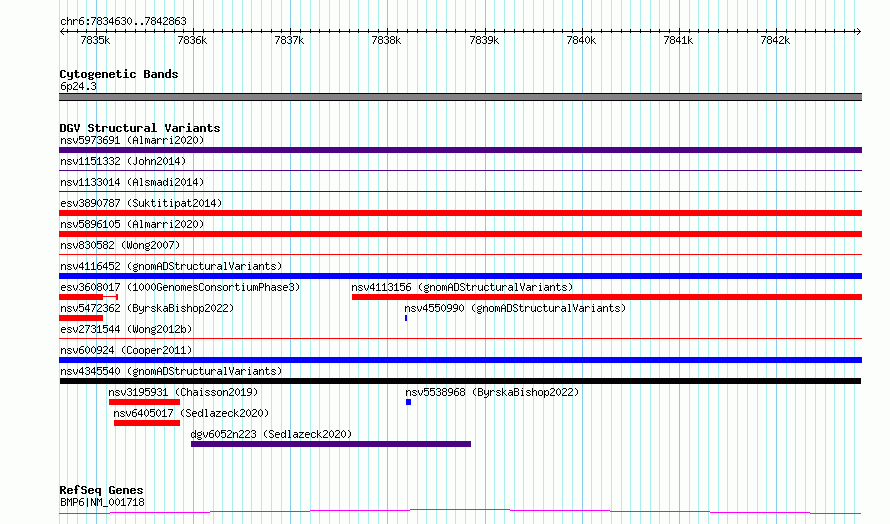Click the black nsv4345540 variant bar
890x524 pixels.
[x=460, y=381]
